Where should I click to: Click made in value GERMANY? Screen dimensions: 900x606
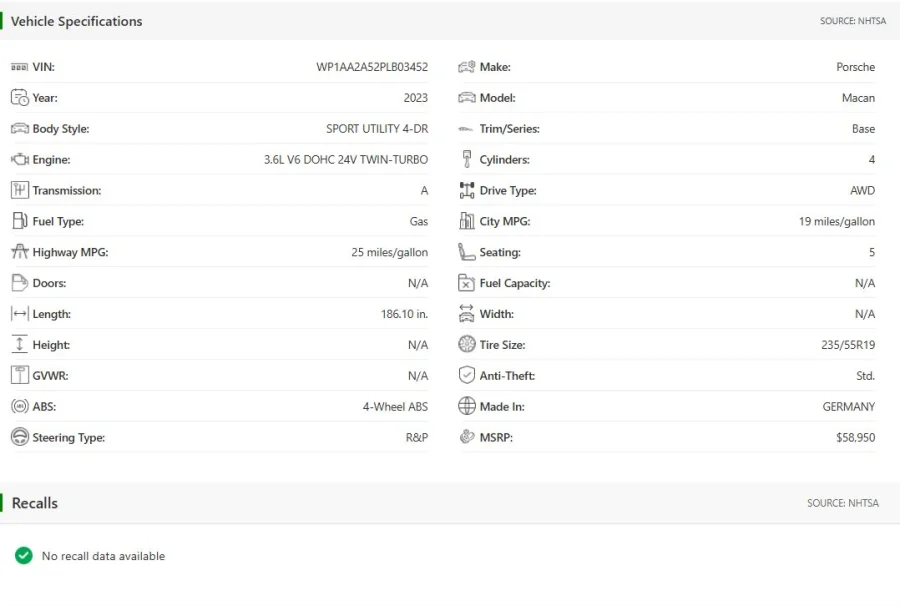(848, 407)
